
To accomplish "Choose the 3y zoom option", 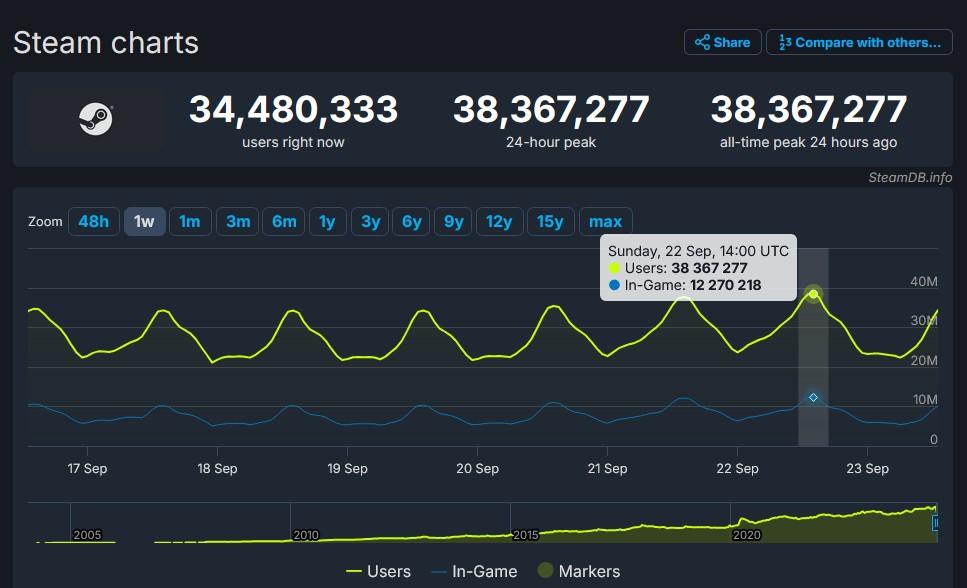I will click(x=370, y=221).
